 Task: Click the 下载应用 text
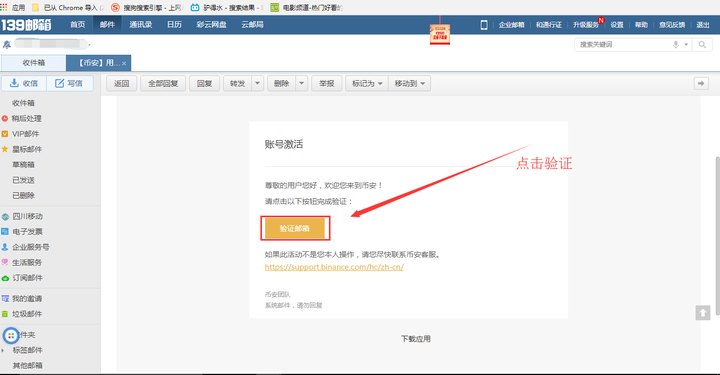[416, 339]
